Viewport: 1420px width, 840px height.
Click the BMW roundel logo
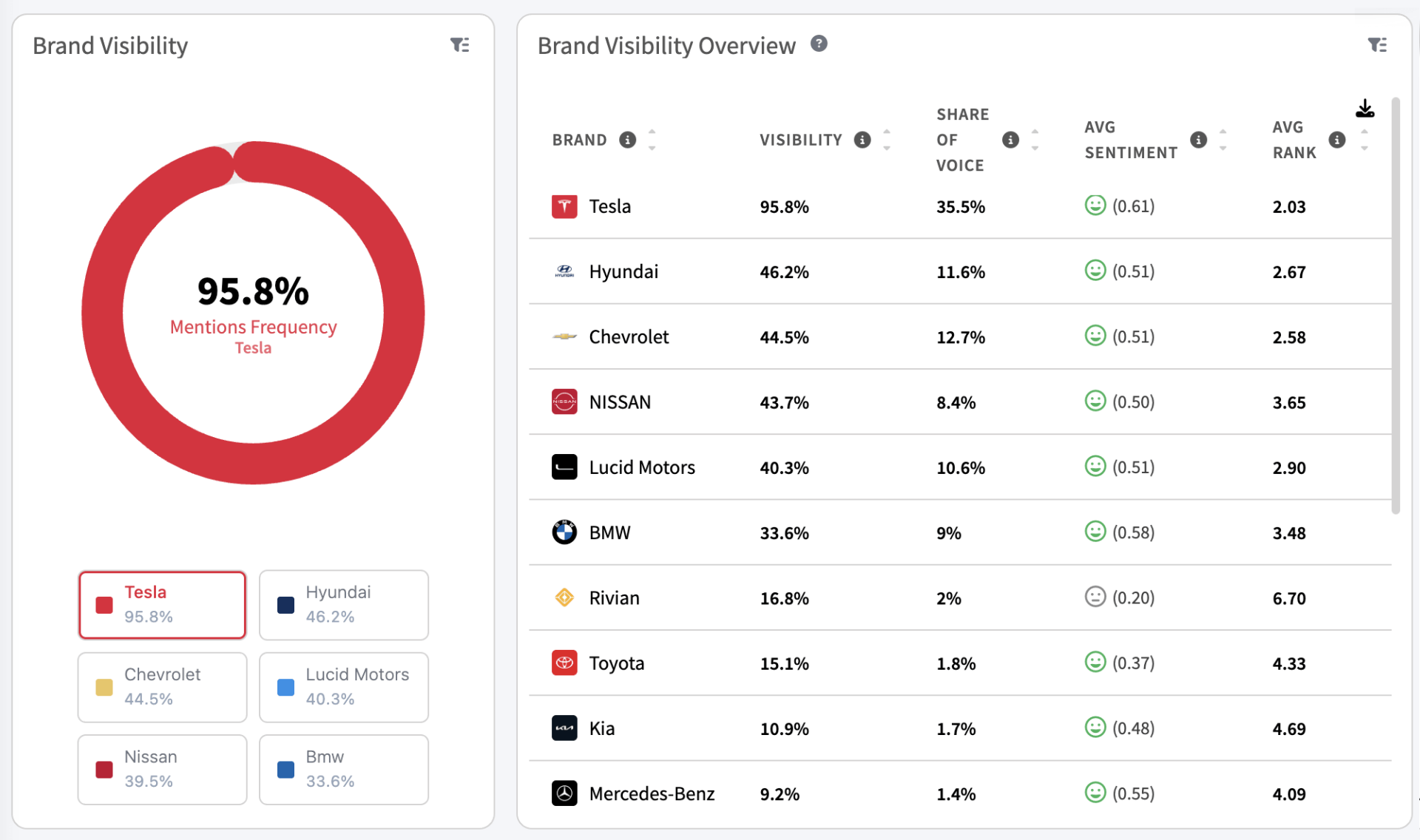point(564,532)
